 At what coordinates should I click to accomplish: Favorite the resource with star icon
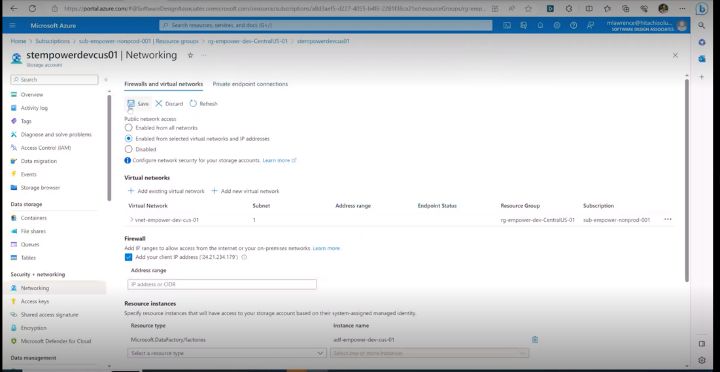[x=190, y=55]
